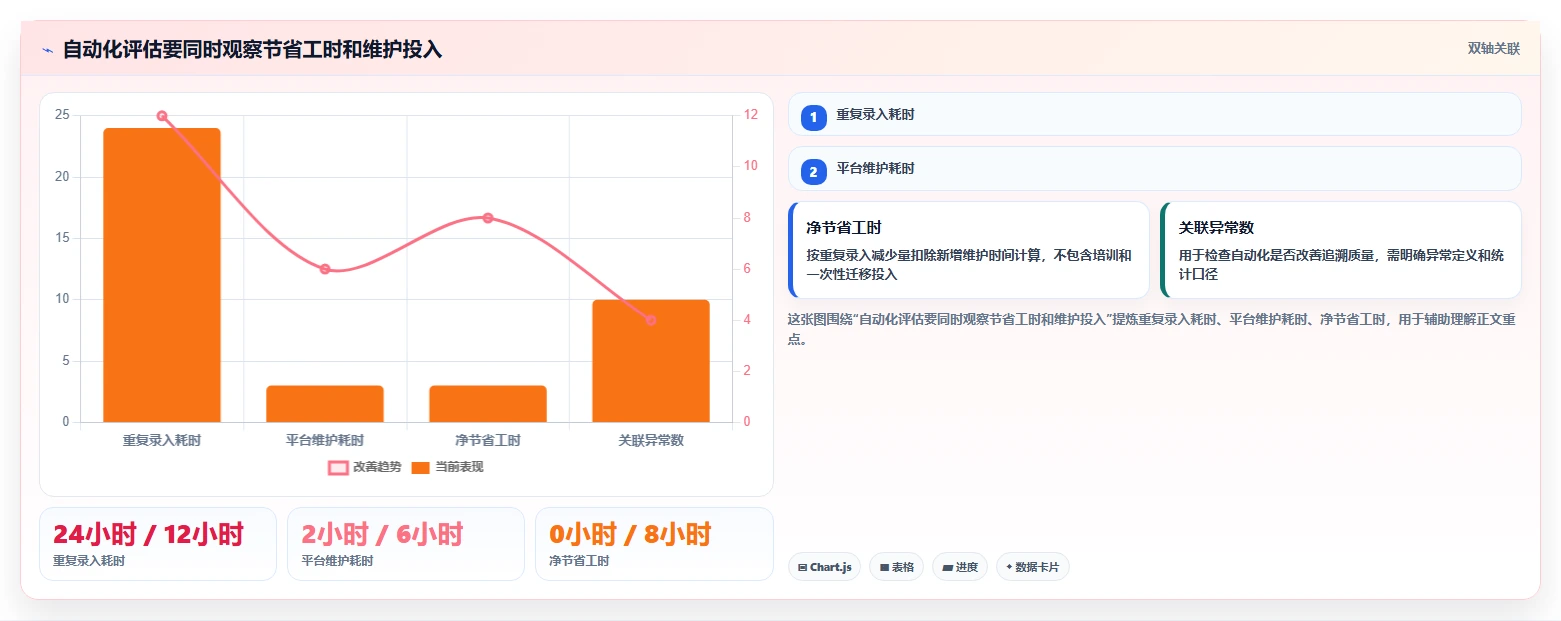This screenshot has width=1561, height=621.
Task: Click the 数据卡片 tag
Action: tap(1032, 567)
